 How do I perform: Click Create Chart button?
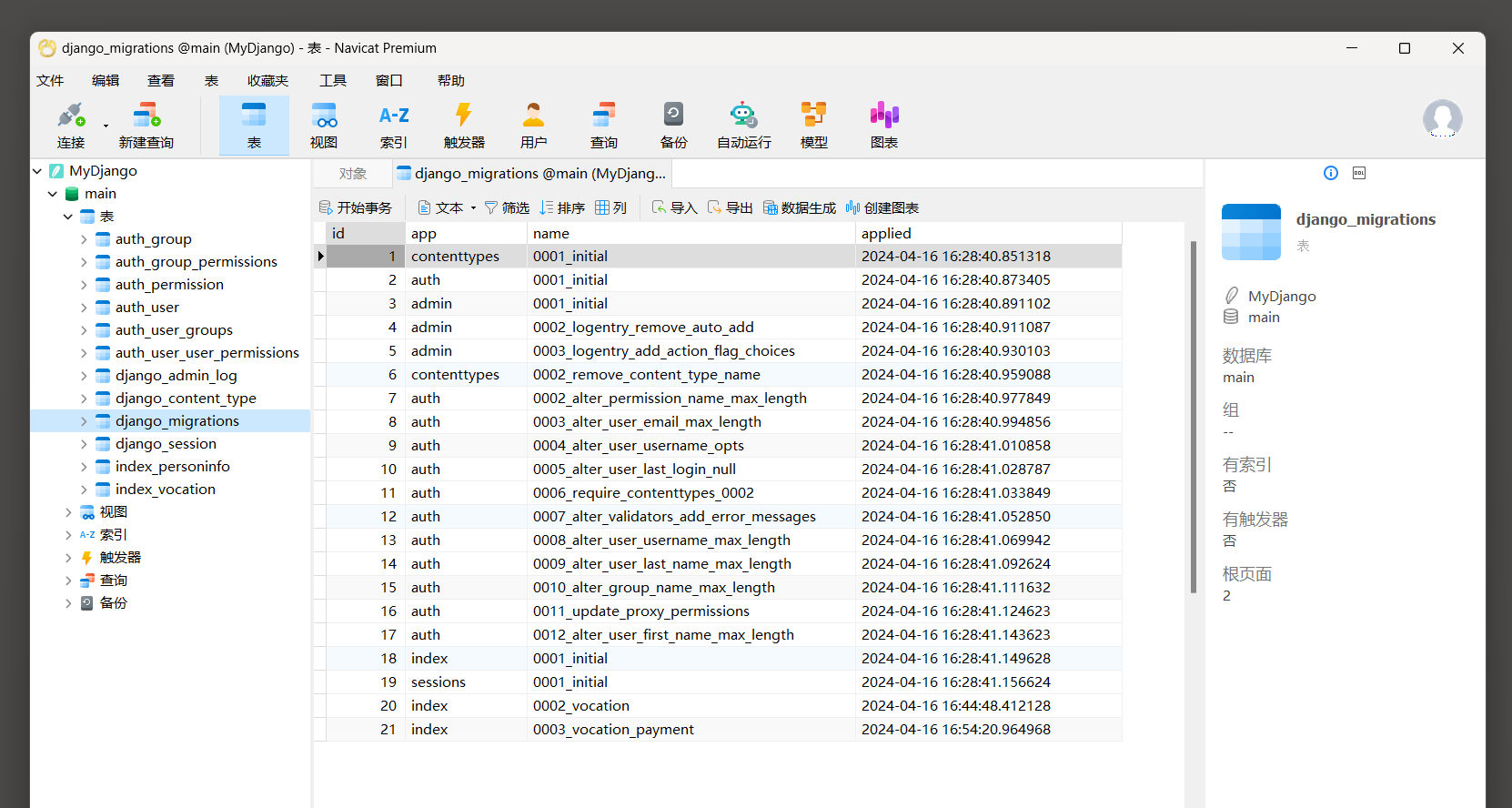pyautogui.click(x=882, y=207)
